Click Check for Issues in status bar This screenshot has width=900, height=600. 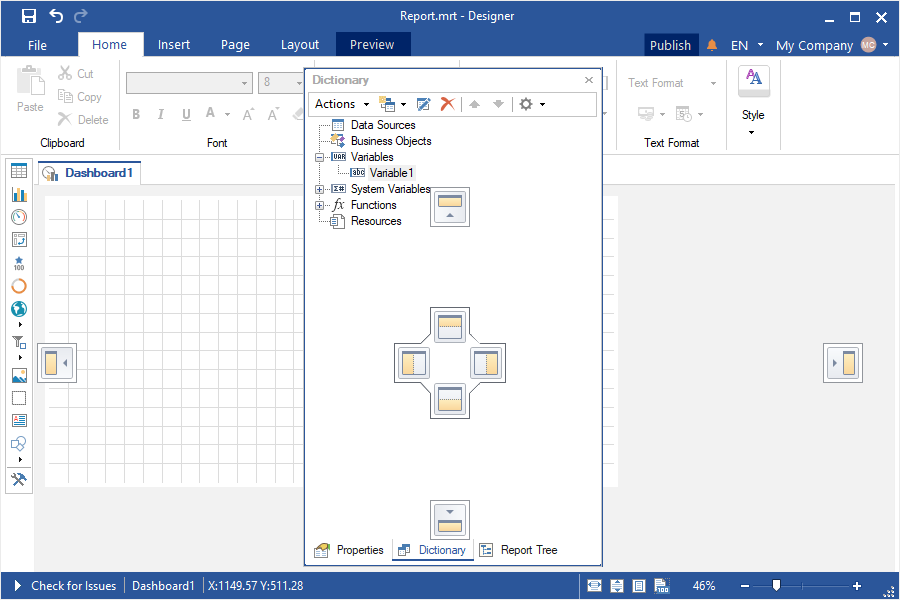click(73, 586)
